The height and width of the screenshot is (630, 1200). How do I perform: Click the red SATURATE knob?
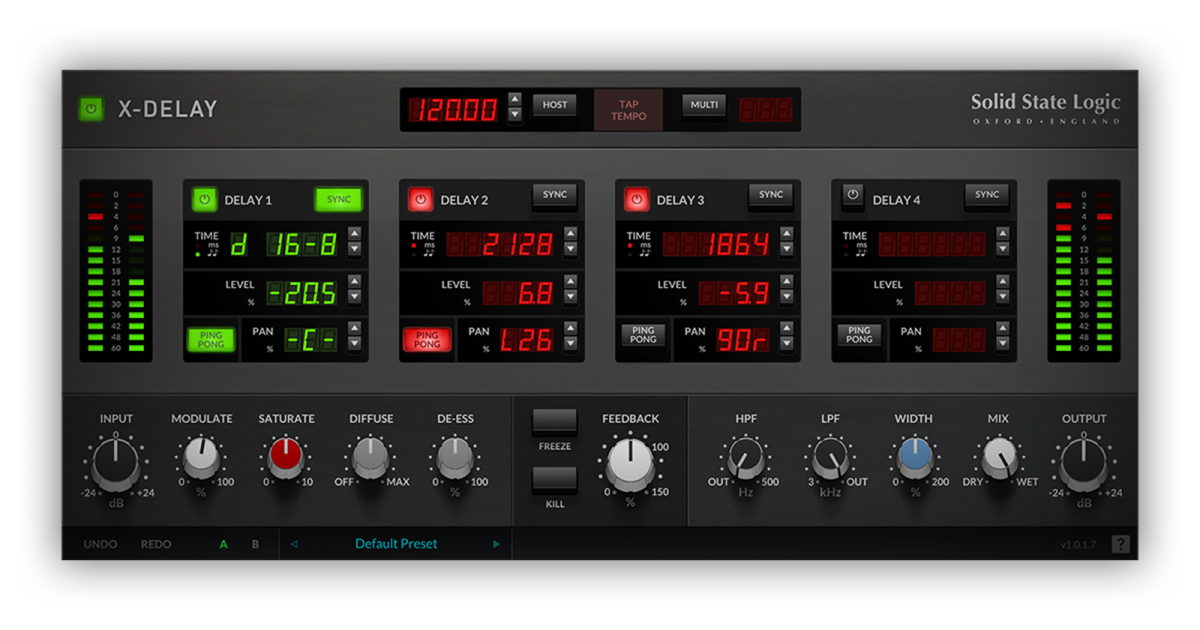point(286,458)
